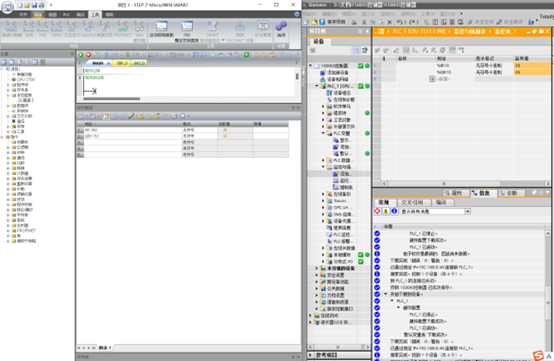Click the green checkmark beside the project root node
Screen dimensions: 554x361
[x=361, y=66]
